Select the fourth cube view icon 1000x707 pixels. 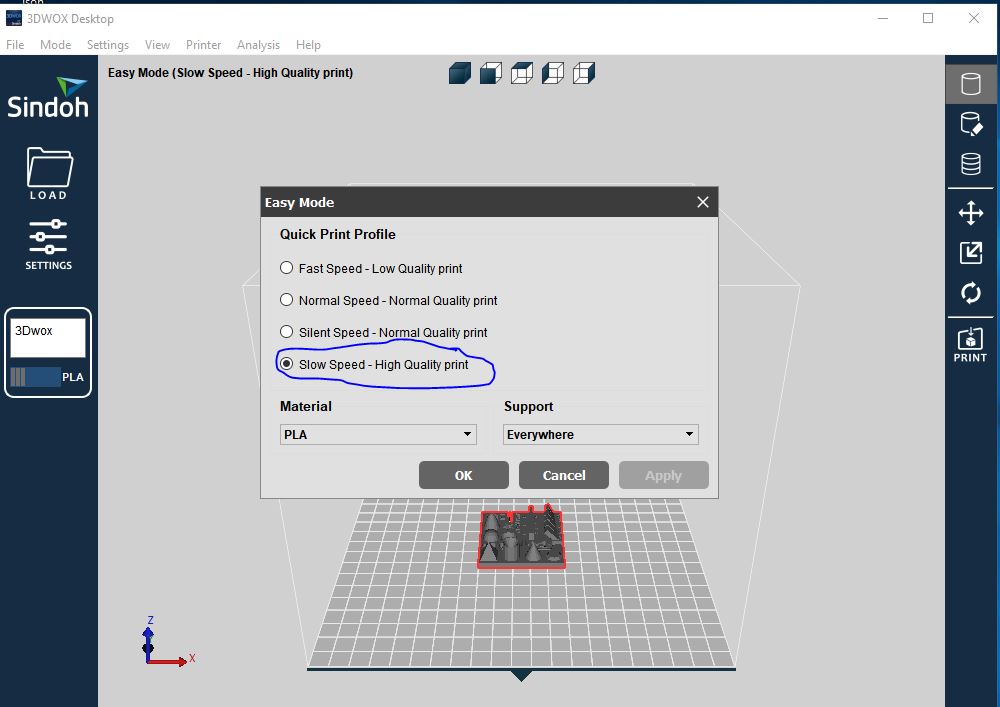tap(553, 73)
